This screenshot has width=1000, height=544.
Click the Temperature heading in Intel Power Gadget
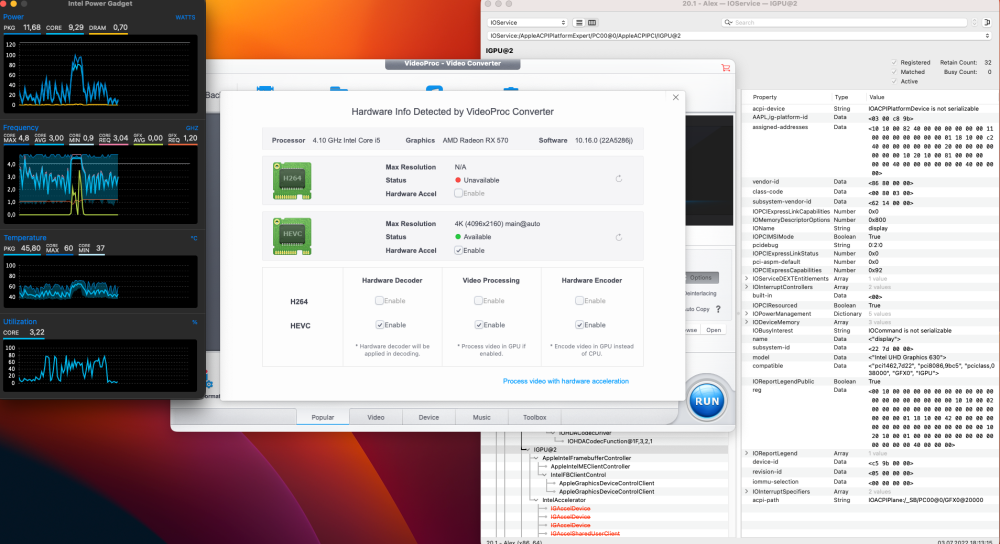click(25, 237)
